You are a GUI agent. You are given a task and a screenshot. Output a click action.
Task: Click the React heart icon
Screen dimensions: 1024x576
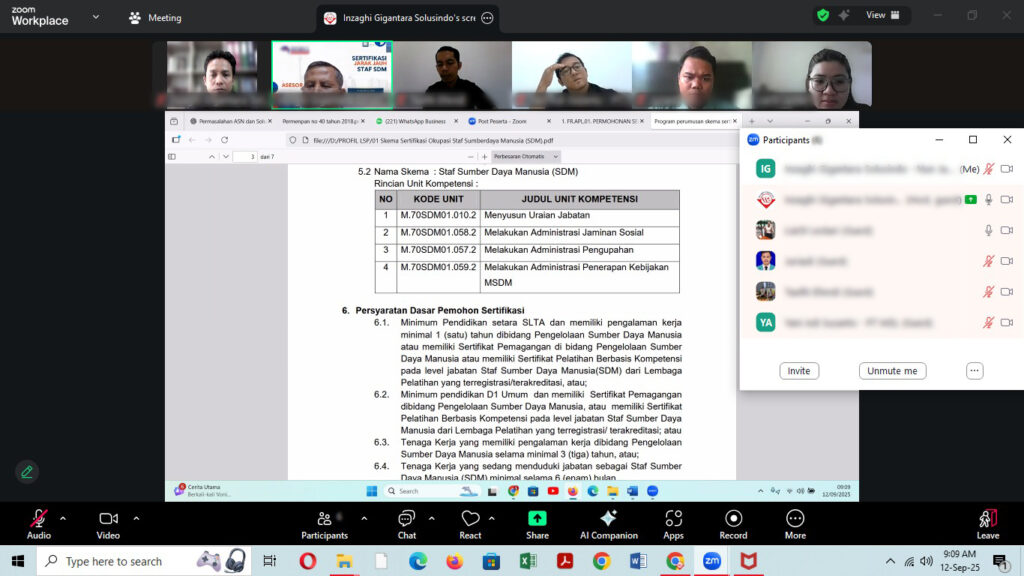tap(470, 519)
